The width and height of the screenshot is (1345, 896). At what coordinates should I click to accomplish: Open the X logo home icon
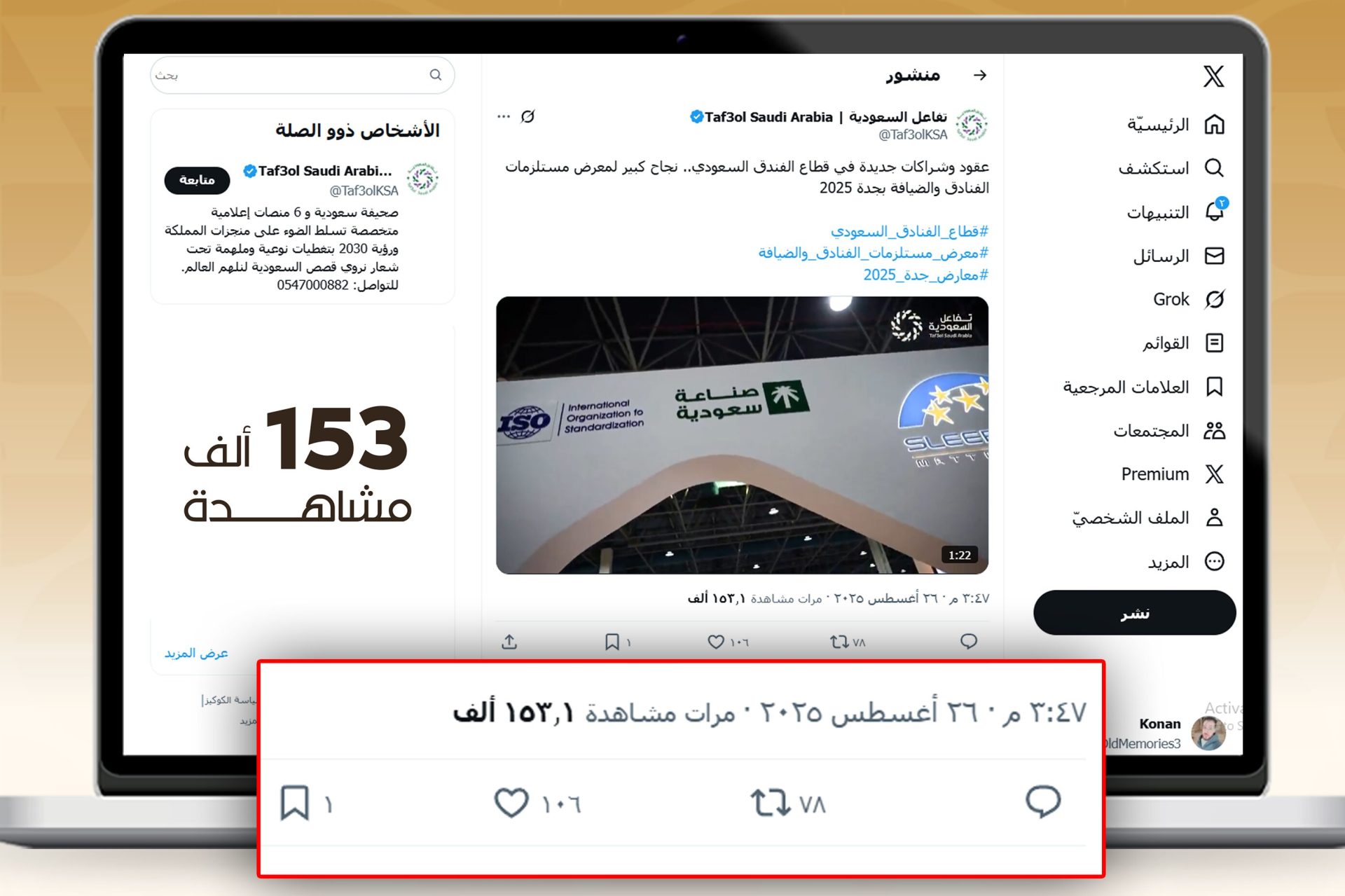(x=1214, y=76)
